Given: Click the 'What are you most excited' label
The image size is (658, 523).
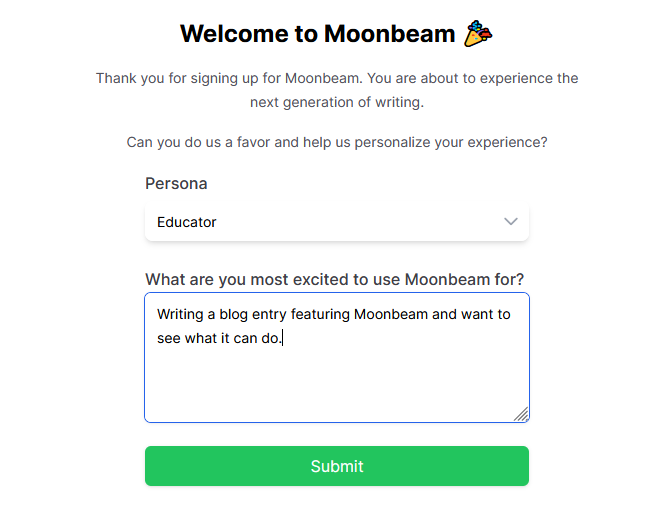Looking at the screenshot, I should pos(334,279).
